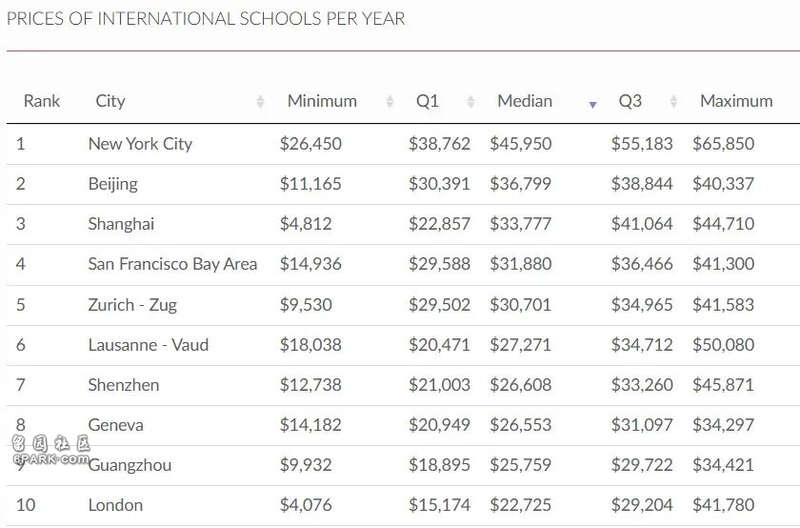
Task: Click San Francisco Bay Area entry
Action: coord(172,264)
